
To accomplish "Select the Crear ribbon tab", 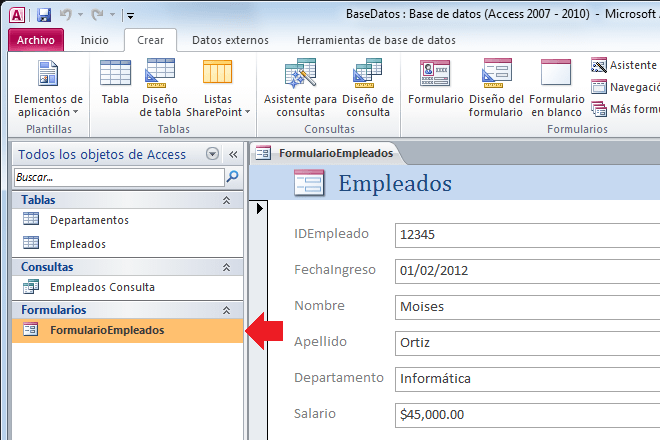I will click(150, 40).
